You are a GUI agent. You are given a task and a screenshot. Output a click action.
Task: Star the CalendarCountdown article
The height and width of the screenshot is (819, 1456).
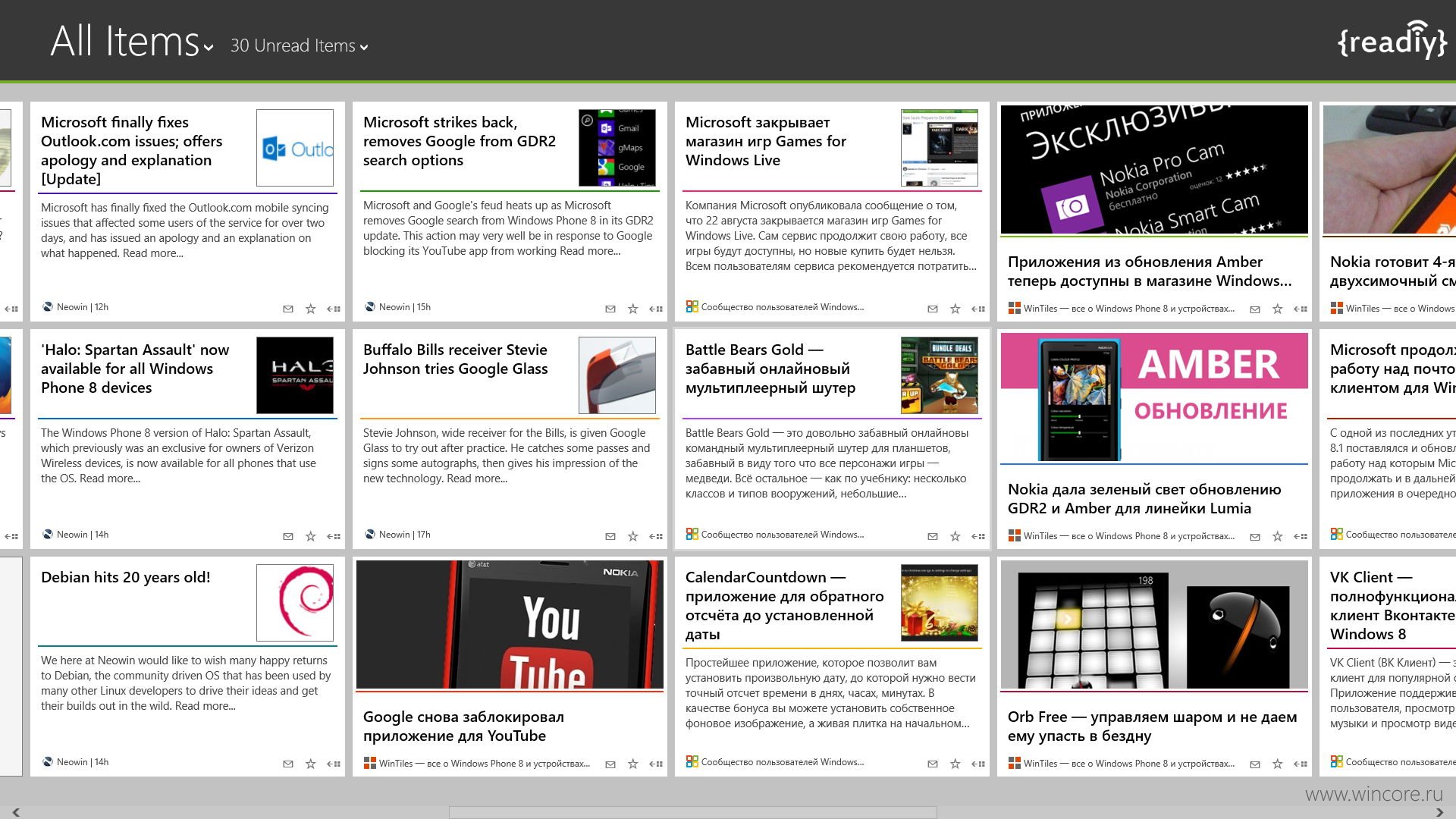pyautogui.click(x=955, y=764)
